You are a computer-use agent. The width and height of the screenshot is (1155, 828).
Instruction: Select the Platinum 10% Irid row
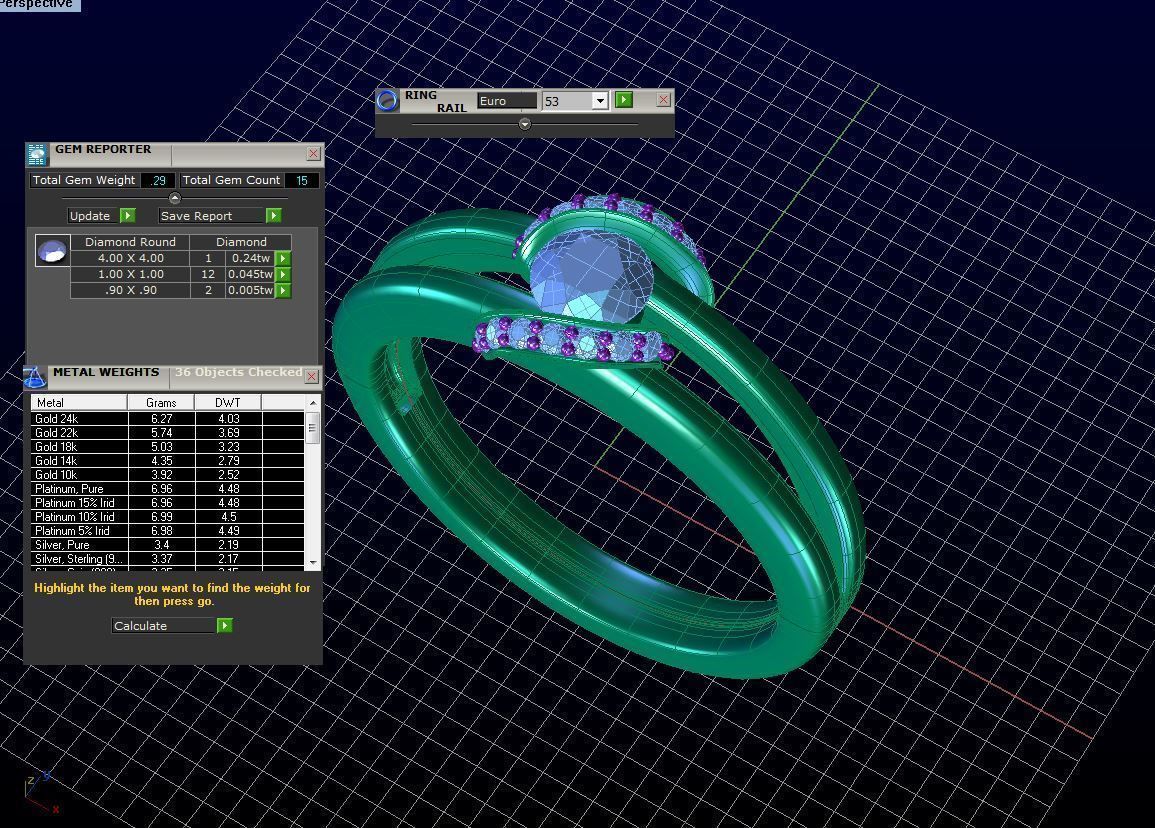click(x=168, y=516)
